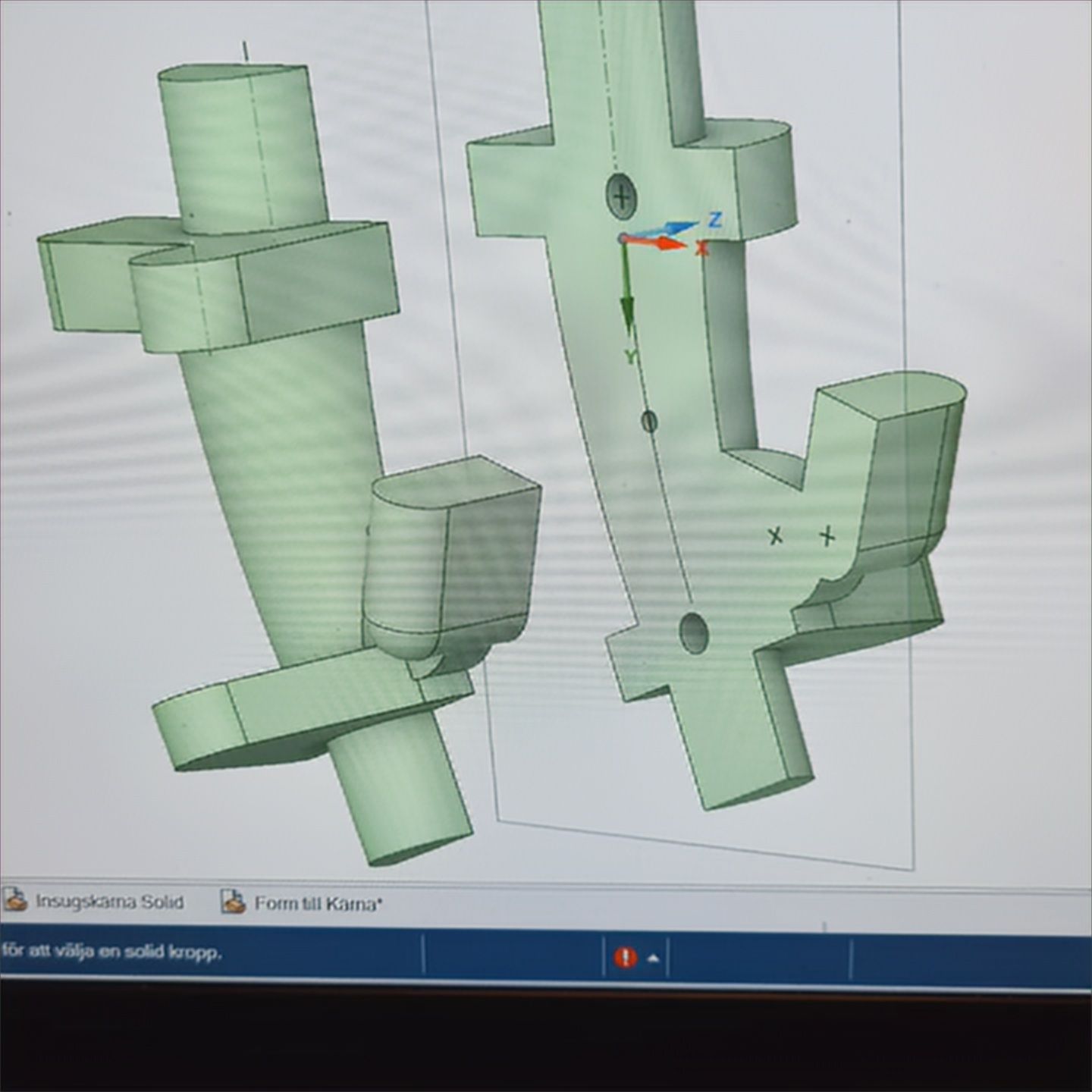
Task: Click the red X axis arrow
Action: [x=666, y=244]
